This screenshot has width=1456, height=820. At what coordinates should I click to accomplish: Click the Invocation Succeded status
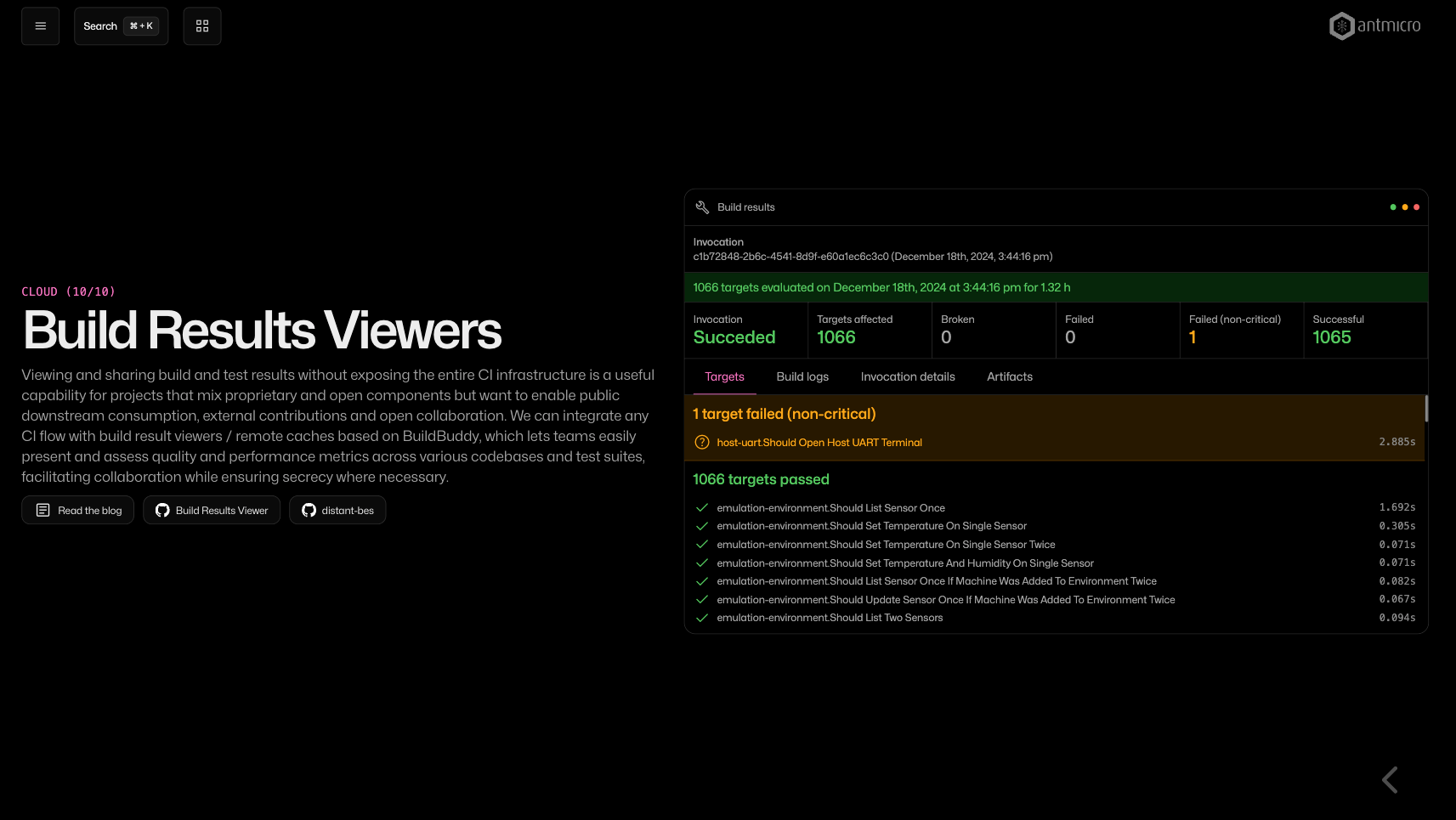[x=734, y=337]
